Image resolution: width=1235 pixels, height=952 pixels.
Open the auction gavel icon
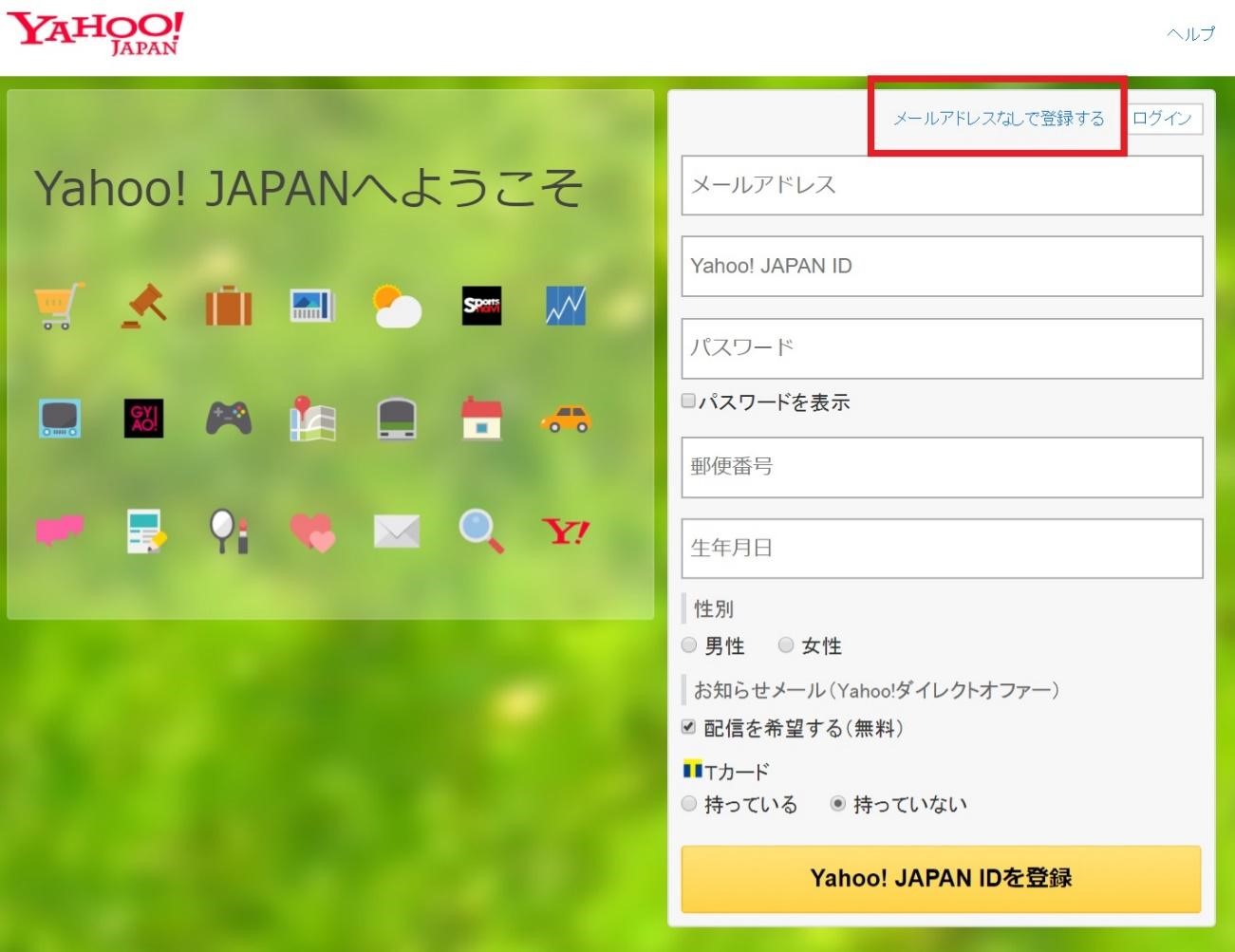coord(143,306)
